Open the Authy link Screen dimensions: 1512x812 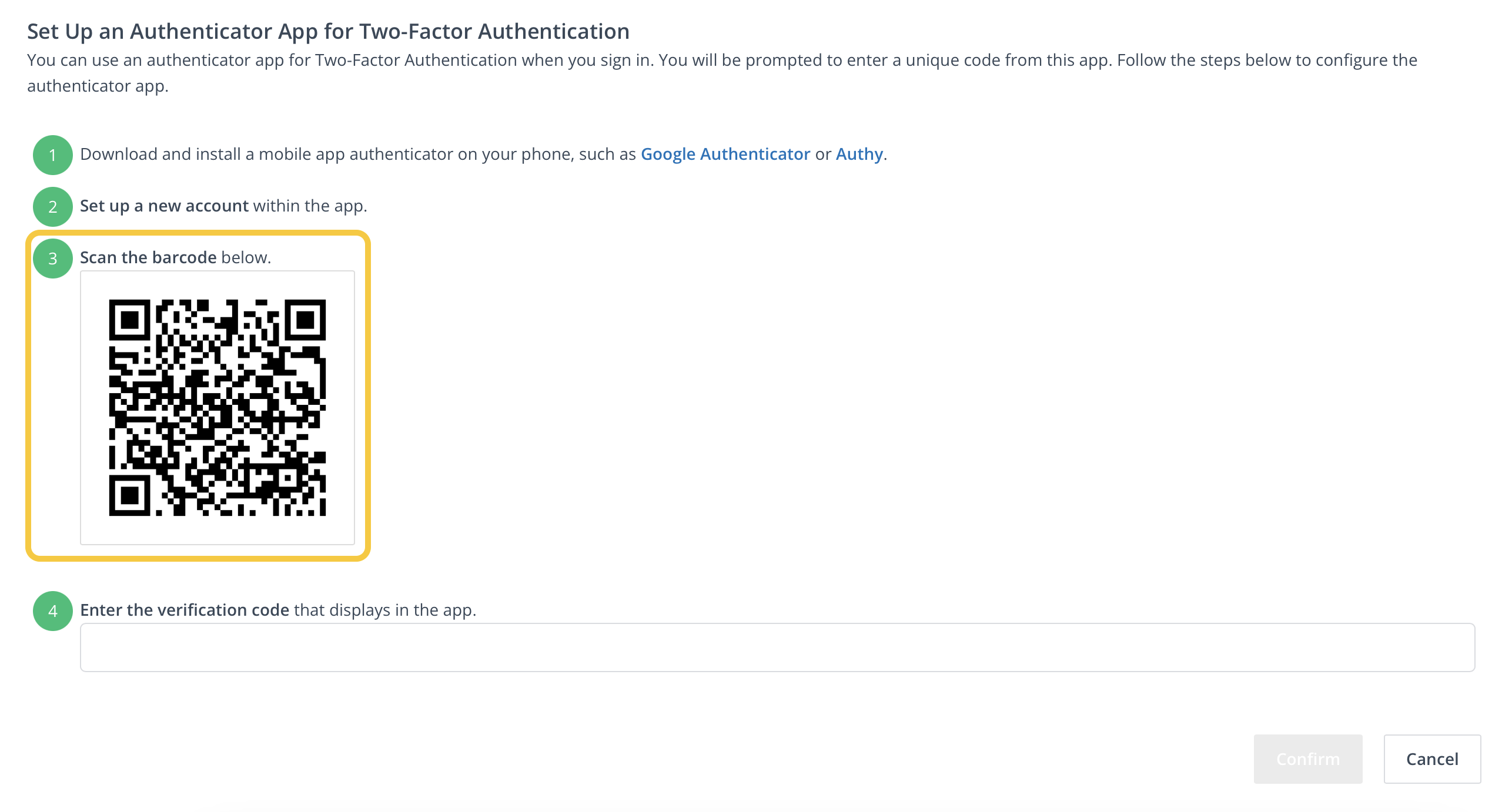coord(859,154)
